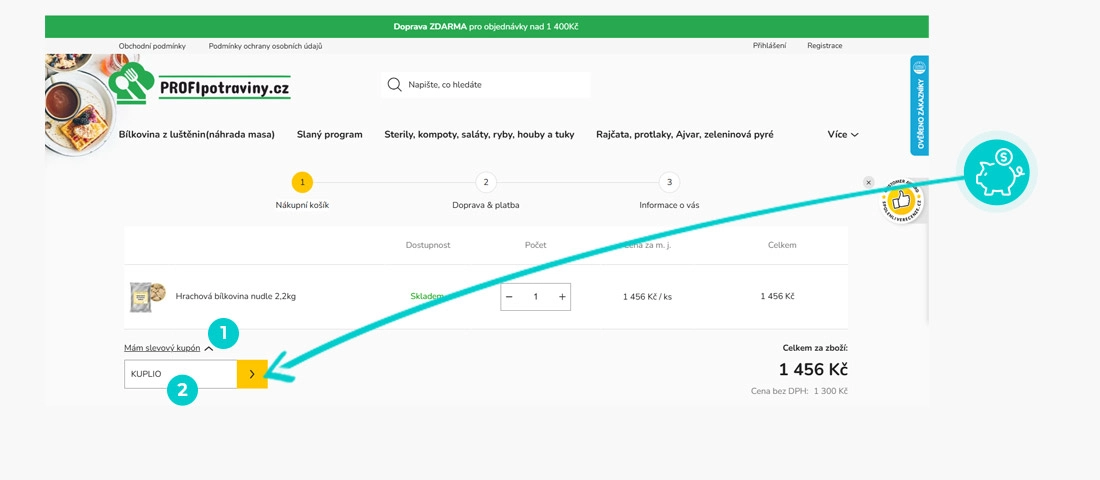
Task: Open Podmínky ochrany osobních údajů link
Action: (x=265, y=46)
